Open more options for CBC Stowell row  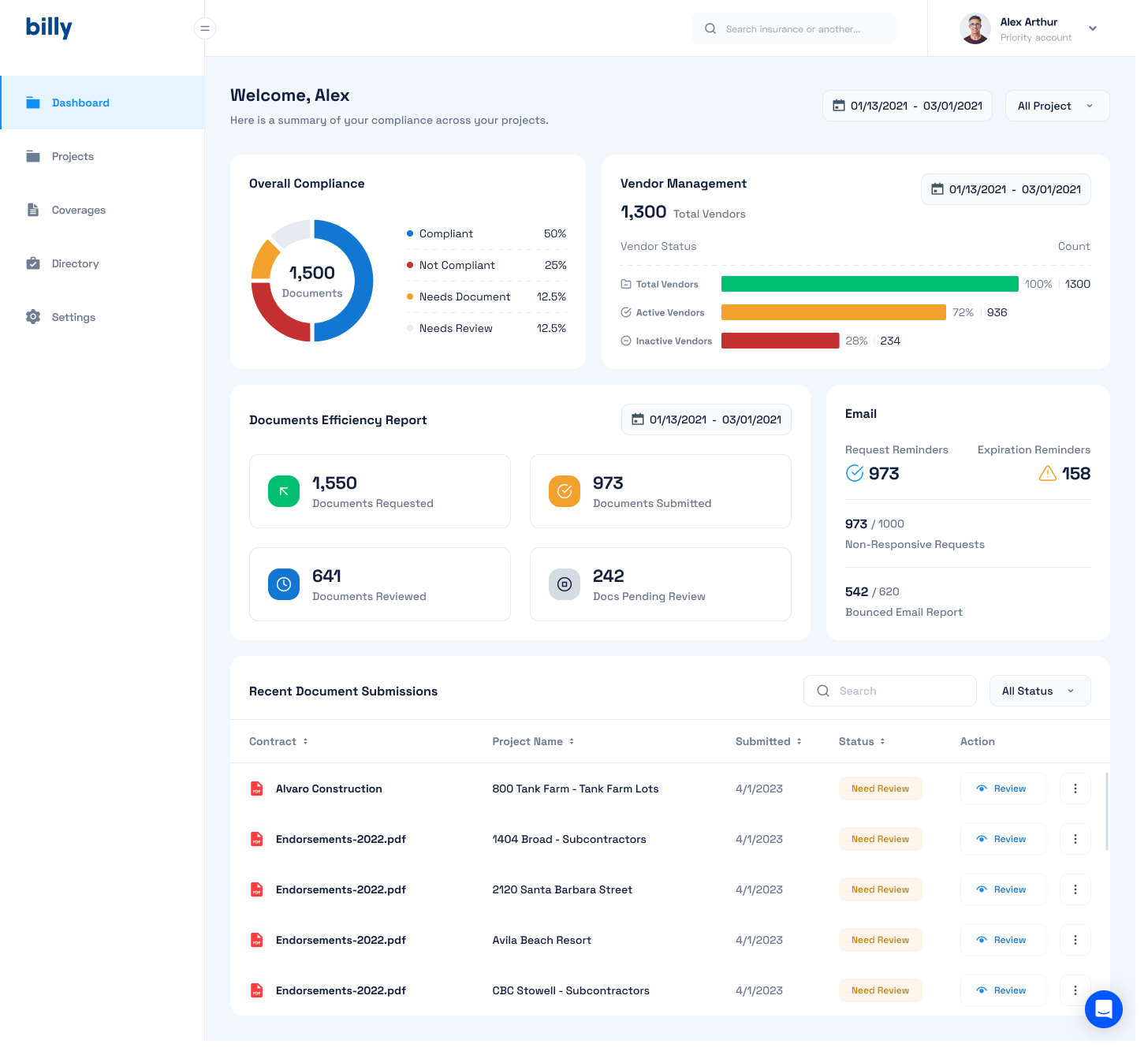(x=1075, y=990)
